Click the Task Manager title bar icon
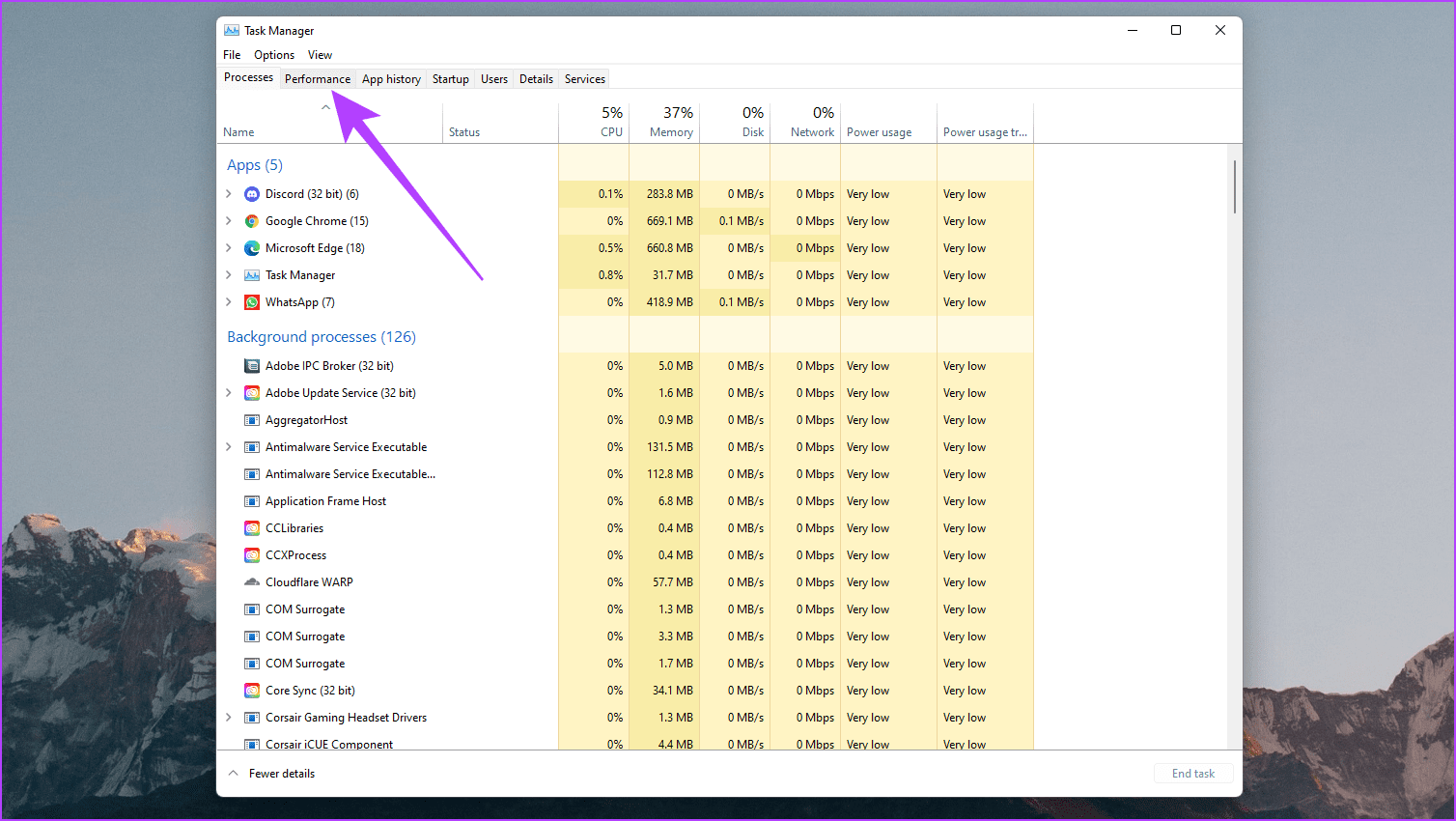Image resolution: width=1456 pixels, height=821 pixels. tap(232, 31)
